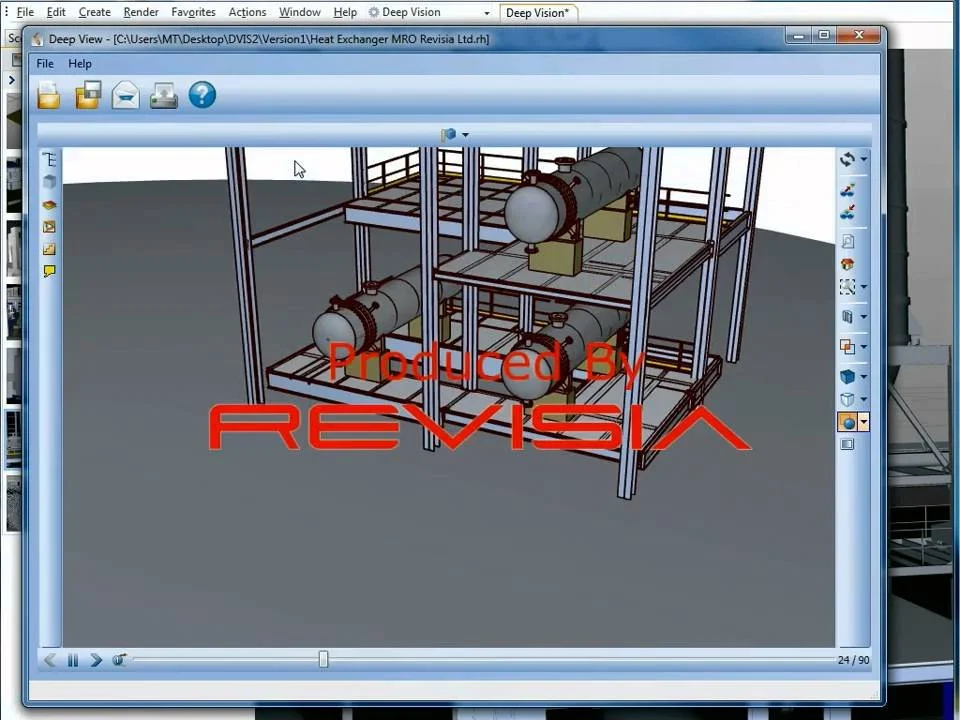
Task: Click the wireframe cube icon
Action: [847, 399]
